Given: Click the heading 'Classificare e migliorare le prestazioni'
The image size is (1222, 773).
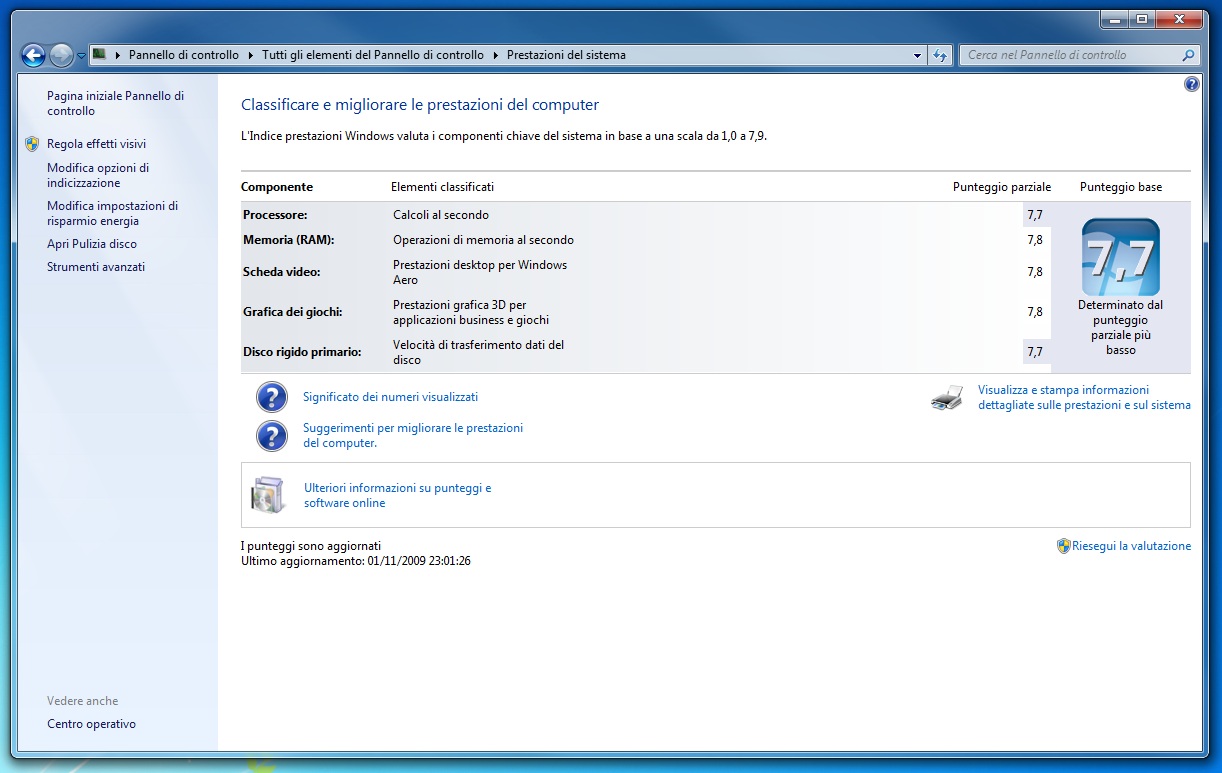Looking at the screenshot, I should (420, 104).
